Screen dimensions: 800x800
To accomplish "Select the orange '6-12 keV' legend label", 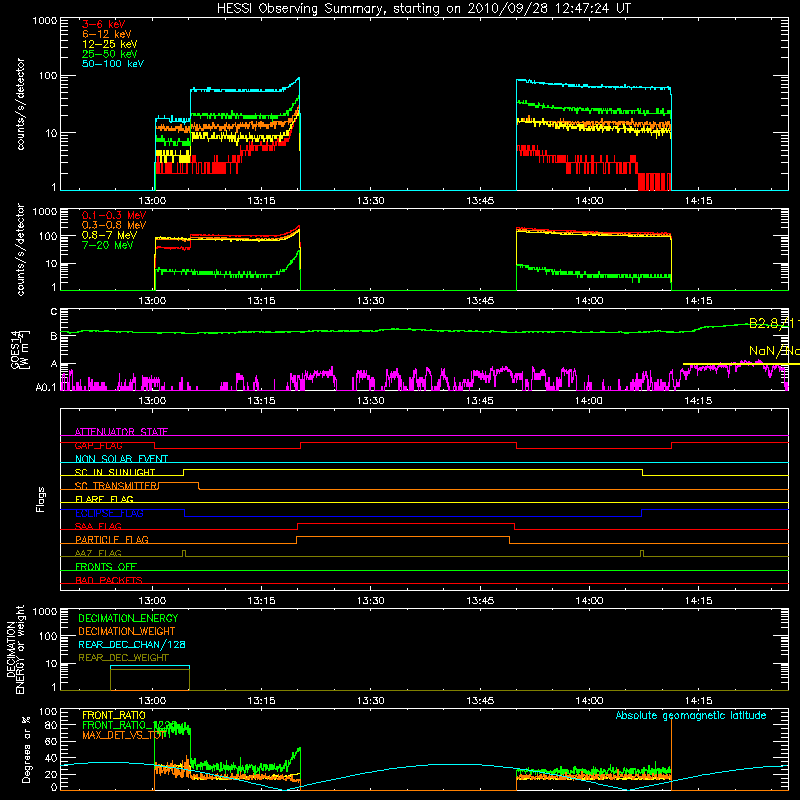I will [107, 34].
